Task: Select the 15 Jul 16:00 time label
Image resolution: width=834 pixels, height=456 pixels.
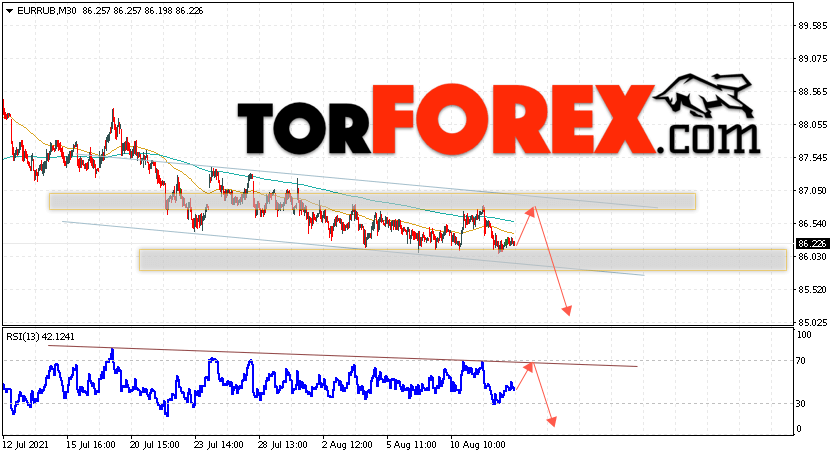Action: point(91,444)
